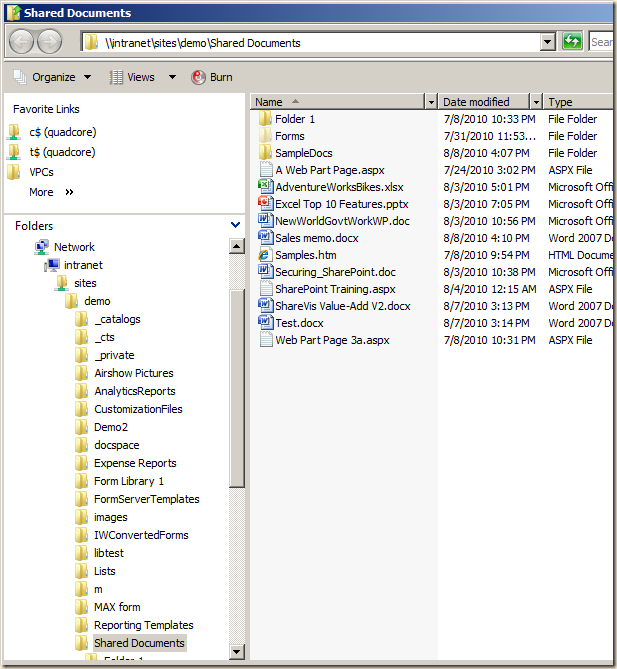
Task: Click the green Refresh button
Action: point(573,42)
